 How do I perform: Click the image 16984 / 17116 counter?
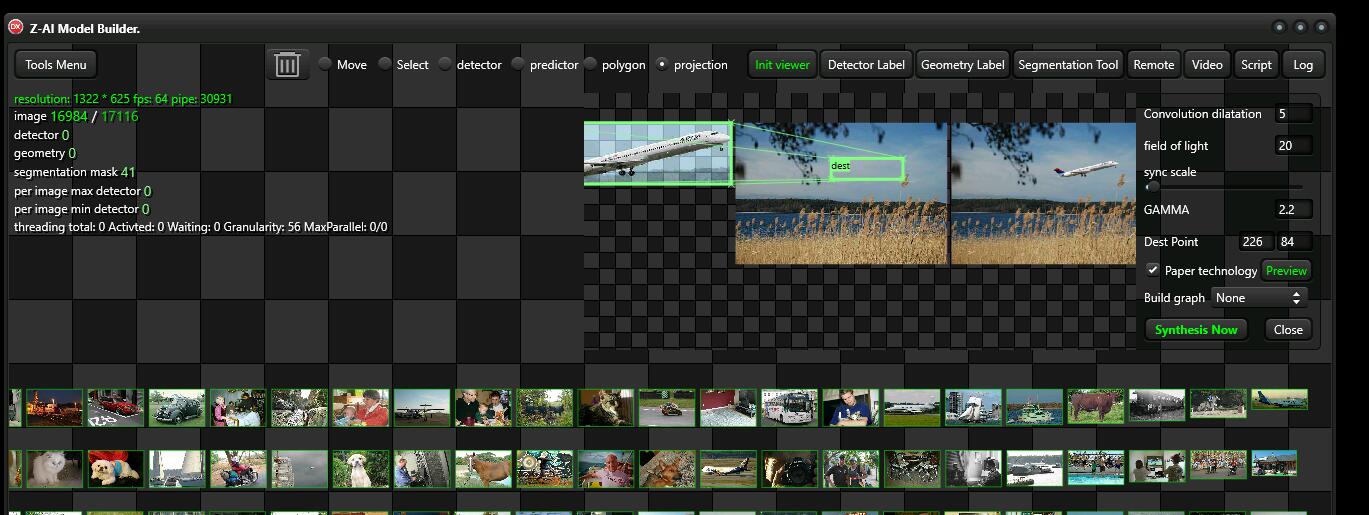(x=76, y=117)
